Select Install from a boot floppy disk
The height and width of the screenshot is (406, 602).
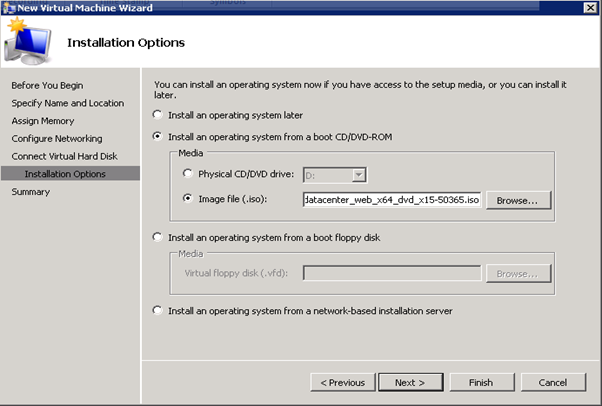click(x=157, y=237)
